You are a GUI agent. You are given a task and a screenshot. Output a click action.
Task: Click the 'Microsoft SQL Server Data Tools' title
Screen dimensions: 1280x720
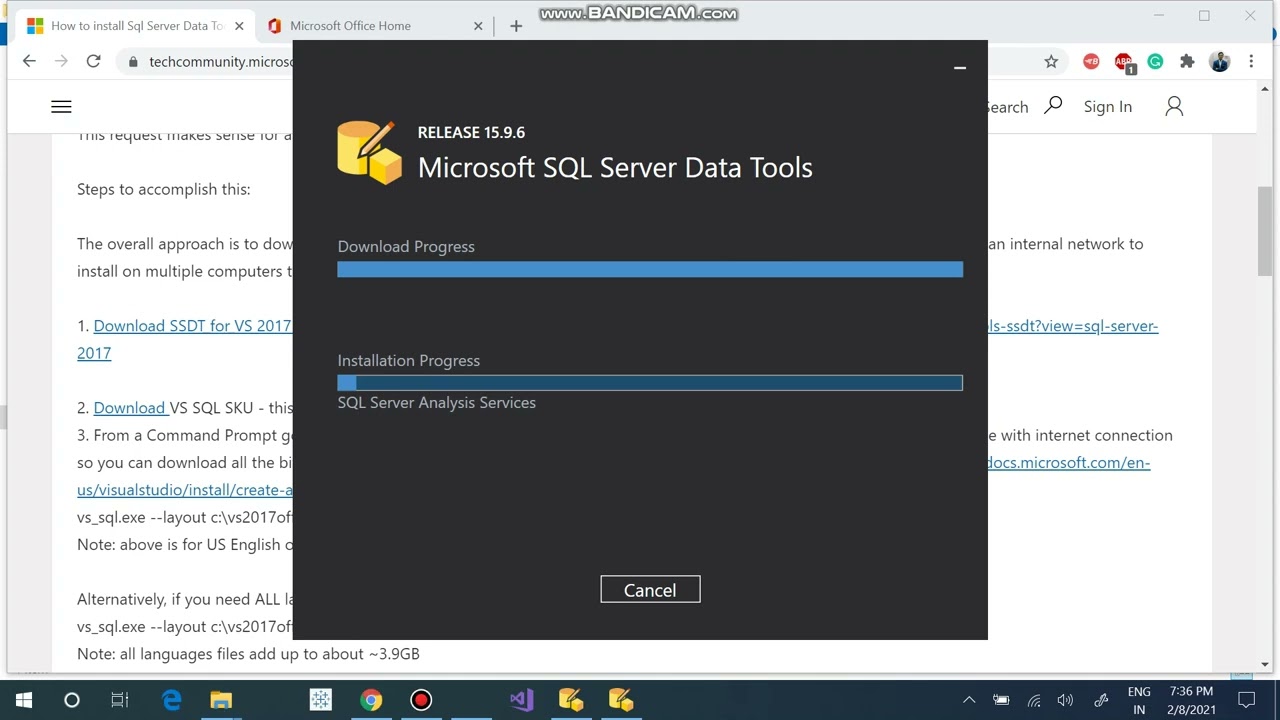[615, 167]
